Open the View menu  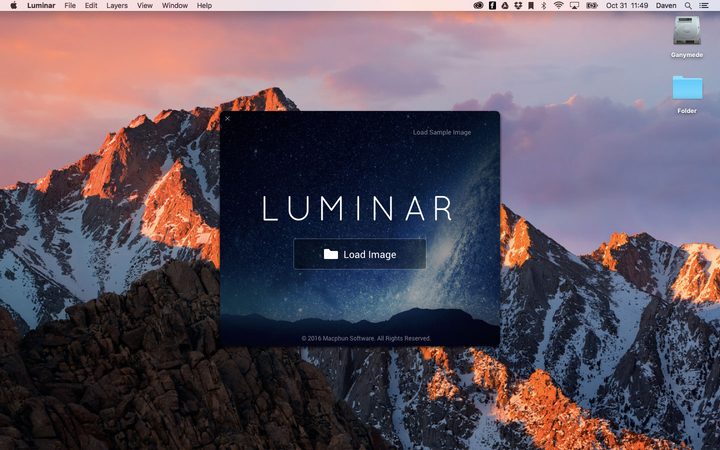point(145,6)
